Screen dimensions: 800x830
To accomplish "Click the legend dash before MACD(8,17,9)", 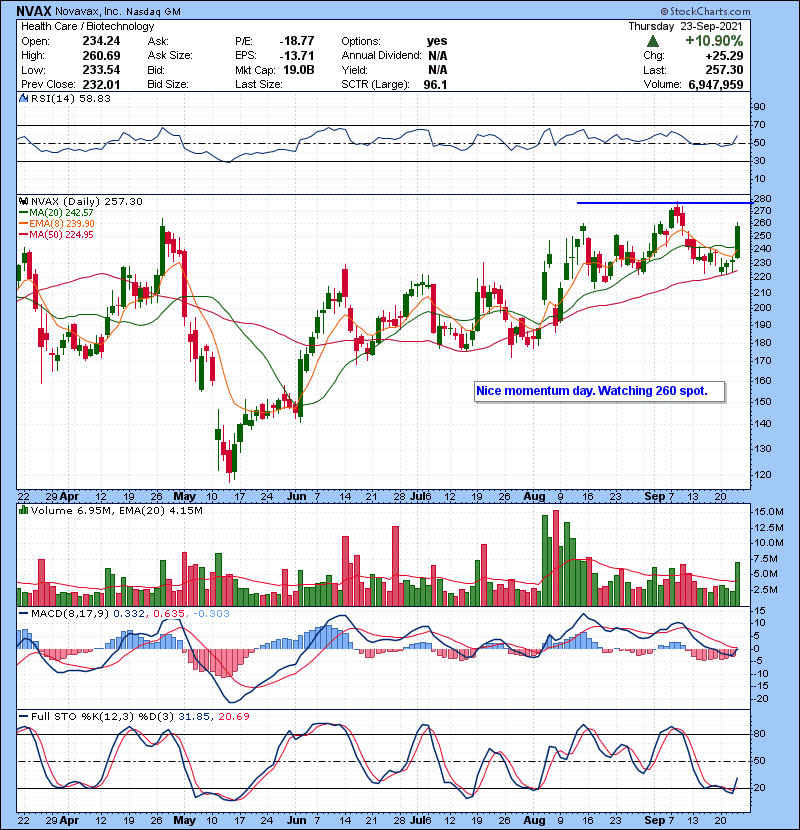I will point(23,614).
